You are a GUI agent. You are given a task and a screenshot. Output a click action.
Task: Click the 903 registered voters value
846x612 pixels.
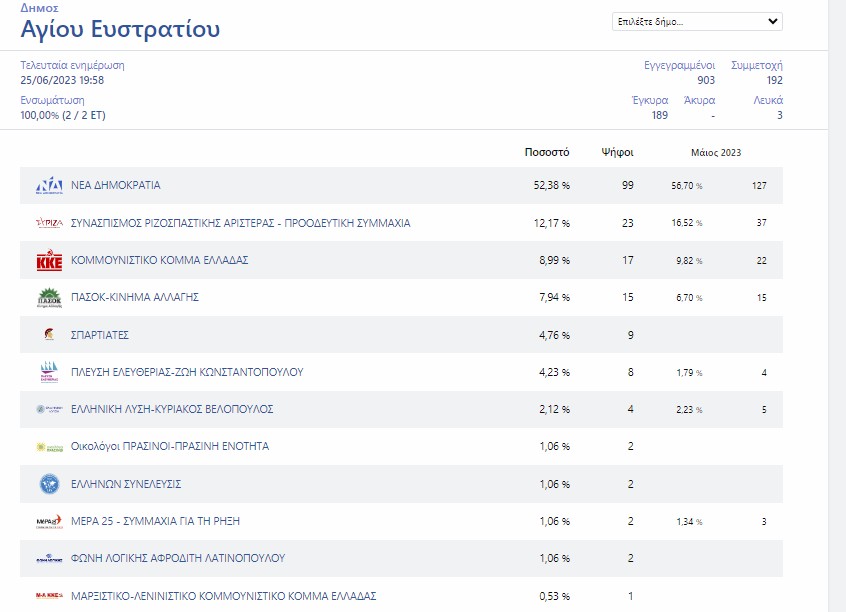coord(706,80)
